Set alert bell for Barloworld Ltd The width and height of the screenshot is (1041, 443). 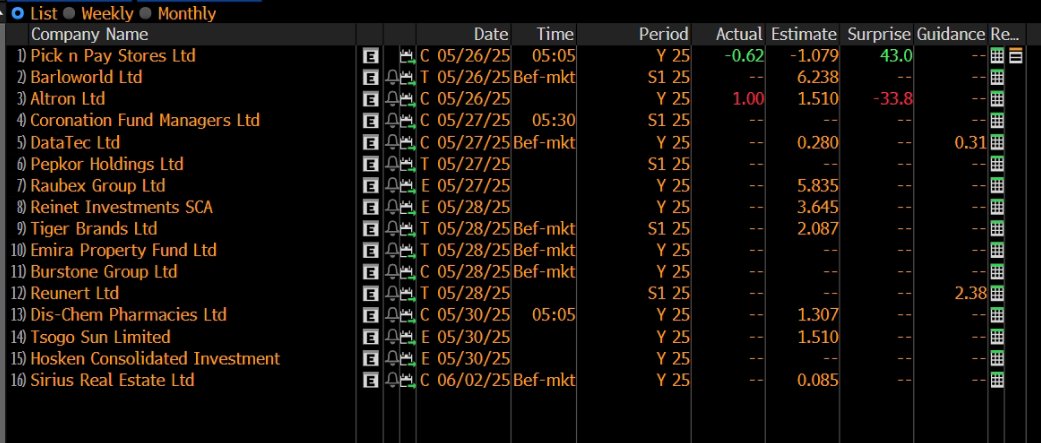(x=392, y=78)
